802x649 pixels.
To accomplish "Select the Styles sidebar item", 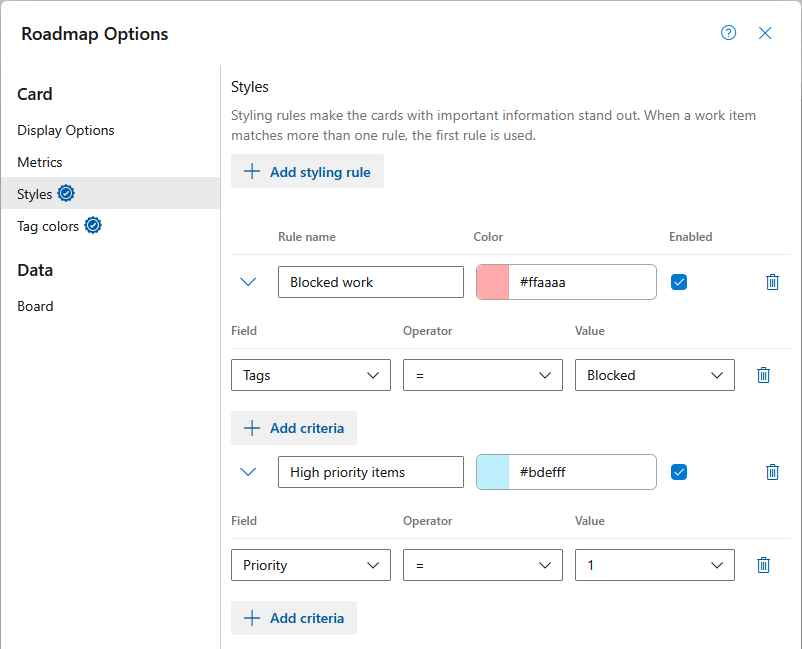I will point(110,193).
